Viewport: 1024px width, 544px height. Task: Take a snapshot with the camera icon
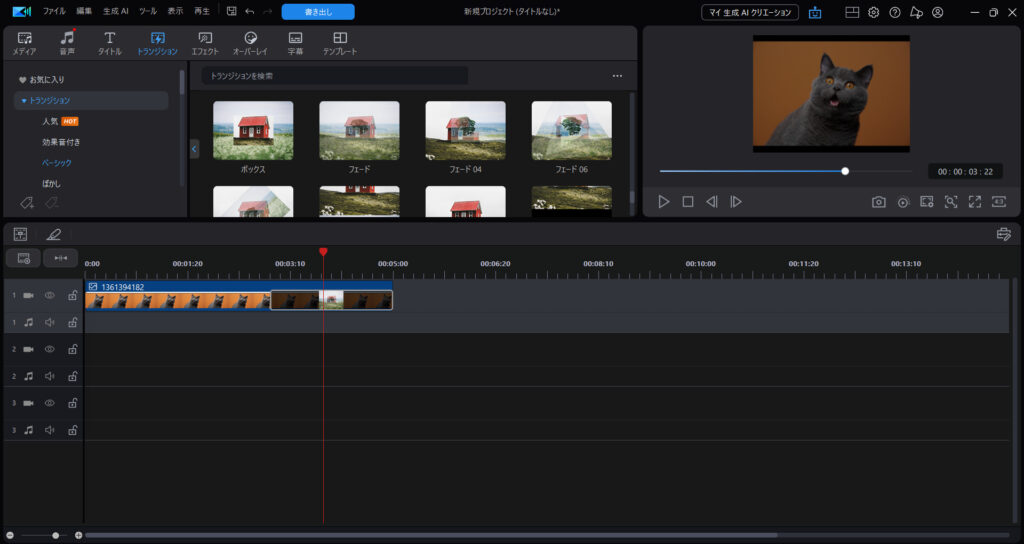878,201
